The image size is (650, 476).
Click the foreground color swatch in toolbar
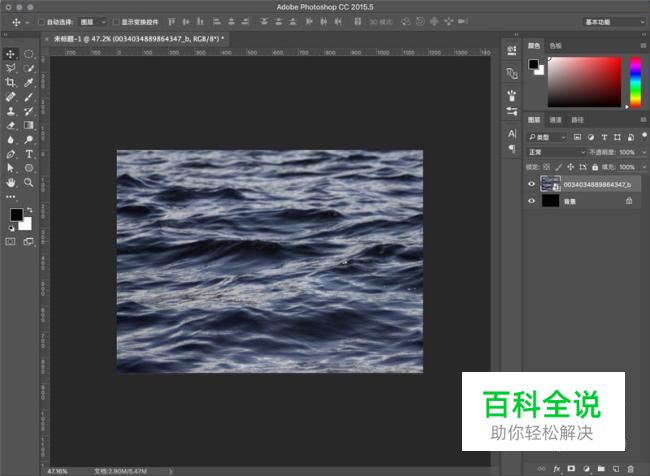coord(16,215)
